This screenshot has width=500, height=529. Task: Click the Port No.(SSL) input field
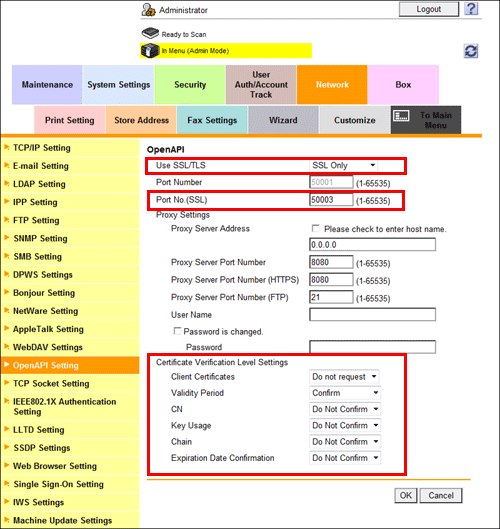click(x=331, y=200)
